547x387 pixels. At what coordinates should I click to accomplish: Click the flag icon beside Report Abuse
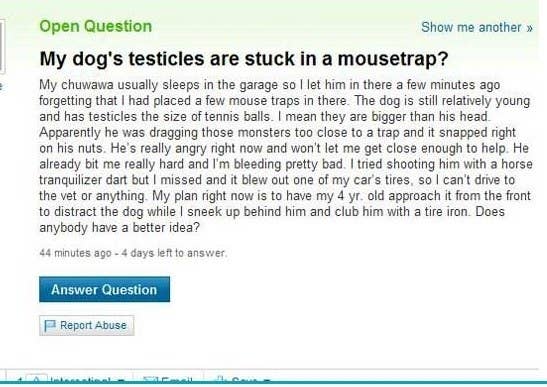tap(50, 326)
